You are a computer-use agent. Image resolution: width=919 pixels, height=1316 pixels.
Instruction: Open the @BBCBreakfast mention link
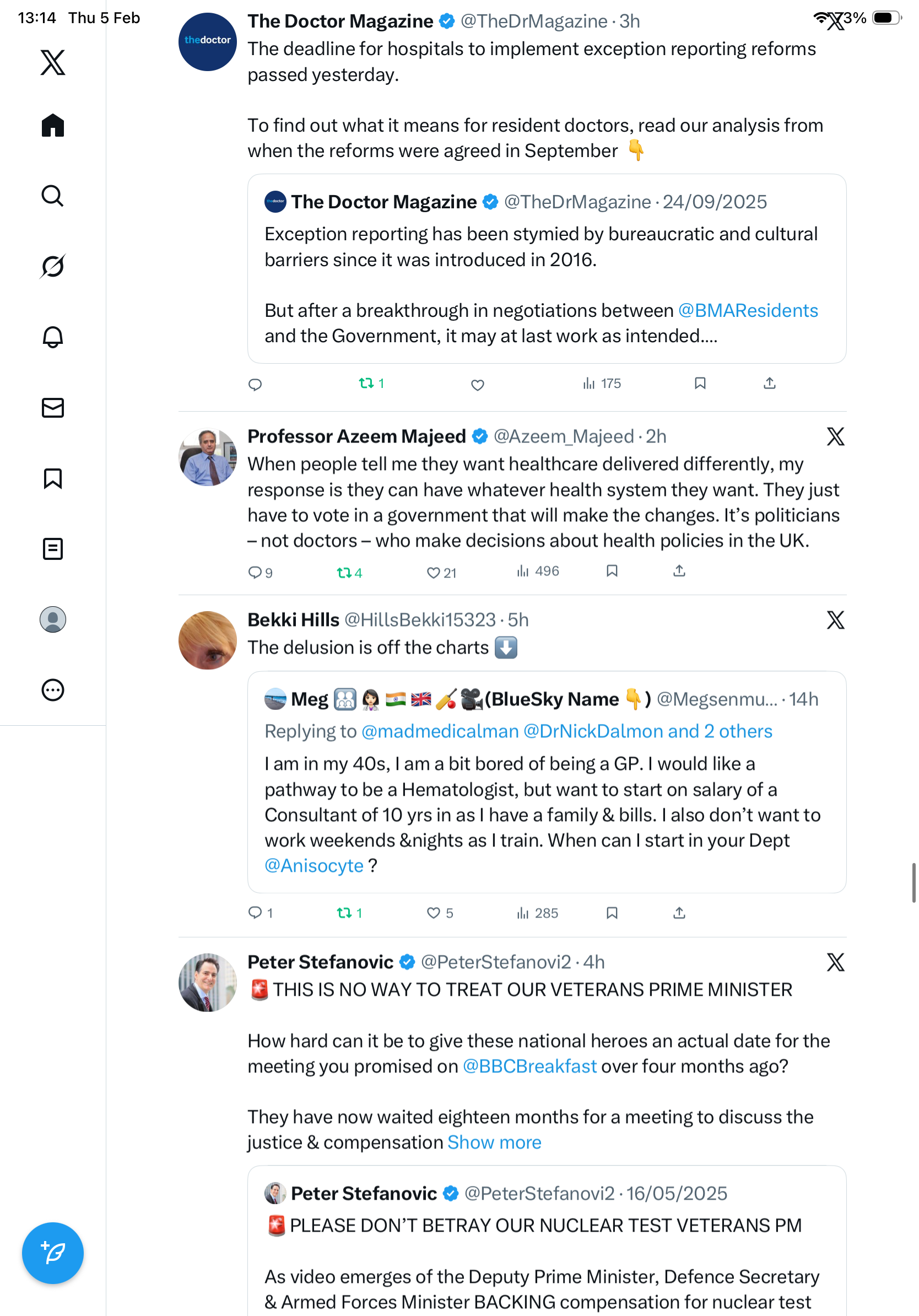click(529, 1066)
